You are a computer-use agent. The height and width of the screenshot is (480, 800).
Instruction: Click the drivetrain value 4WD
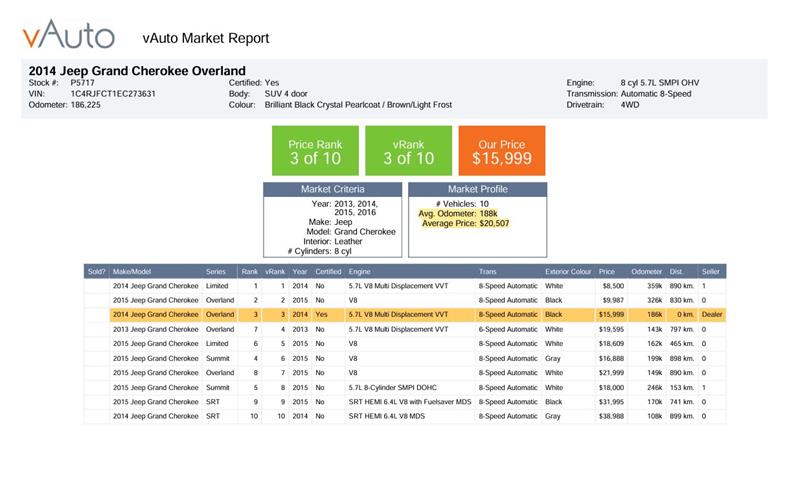pyautogui.click(x=630, y=105)
